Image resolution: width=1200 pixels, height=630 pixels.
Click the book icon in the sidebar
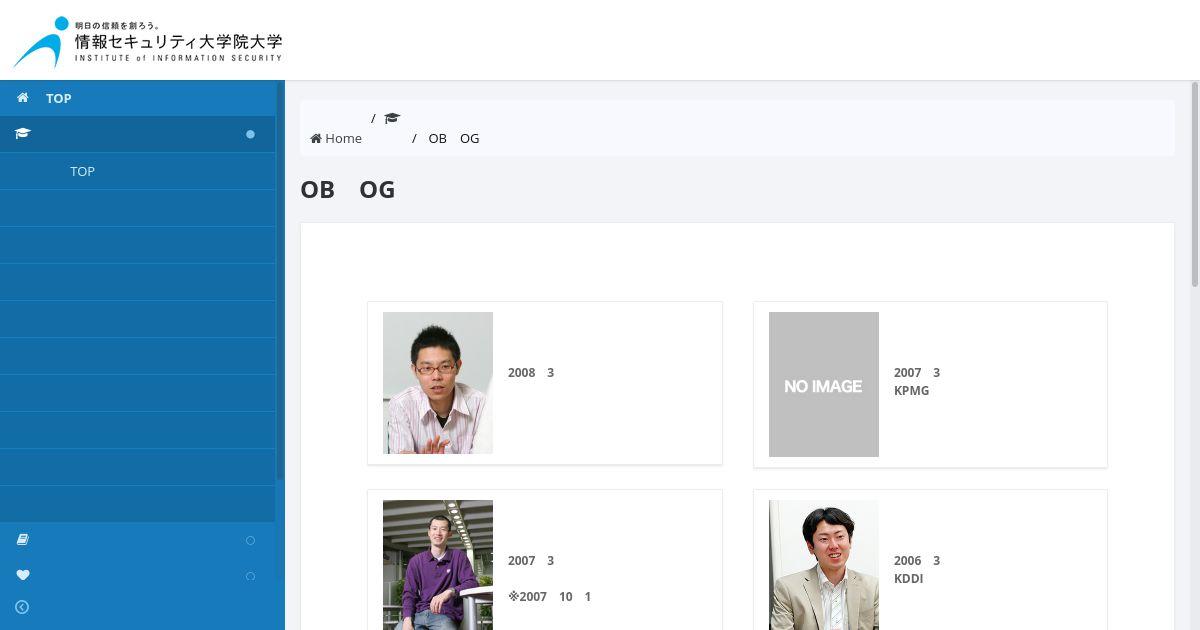click(23, 540)
